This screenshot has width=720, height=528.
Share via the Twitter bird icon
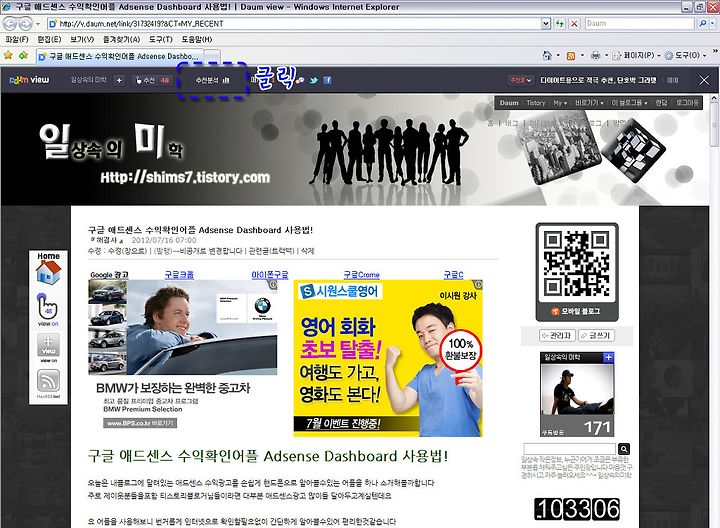click(x=314, y=80)
